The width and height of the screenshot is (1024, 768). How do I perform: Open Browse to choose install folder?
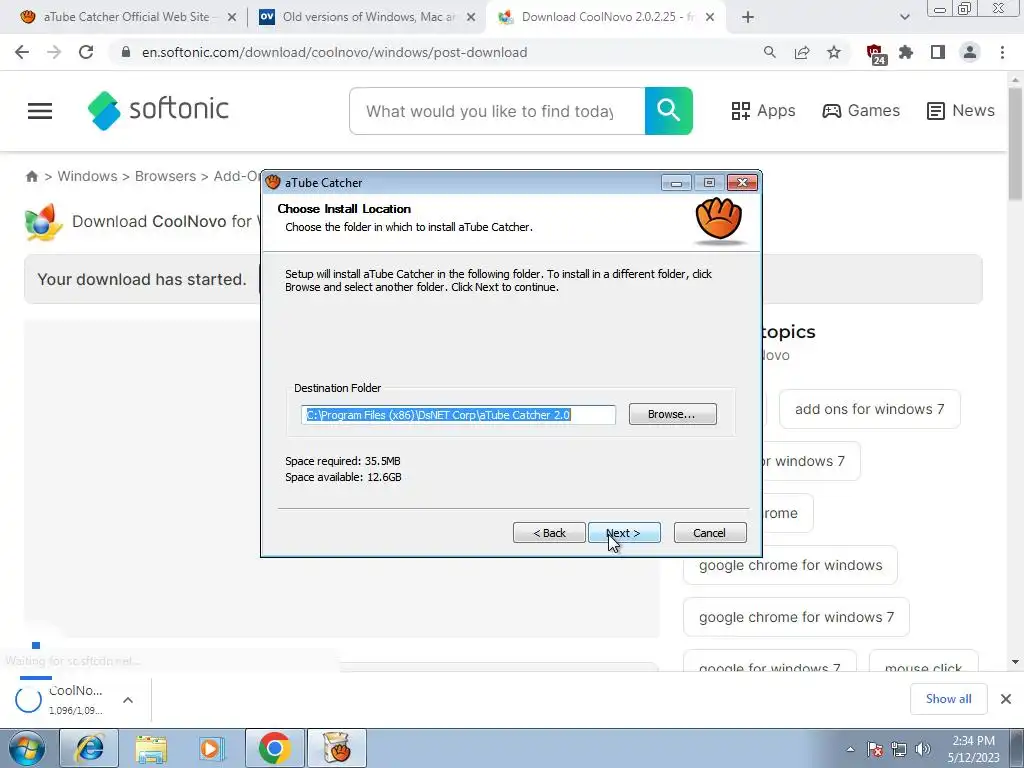(672, 414)
